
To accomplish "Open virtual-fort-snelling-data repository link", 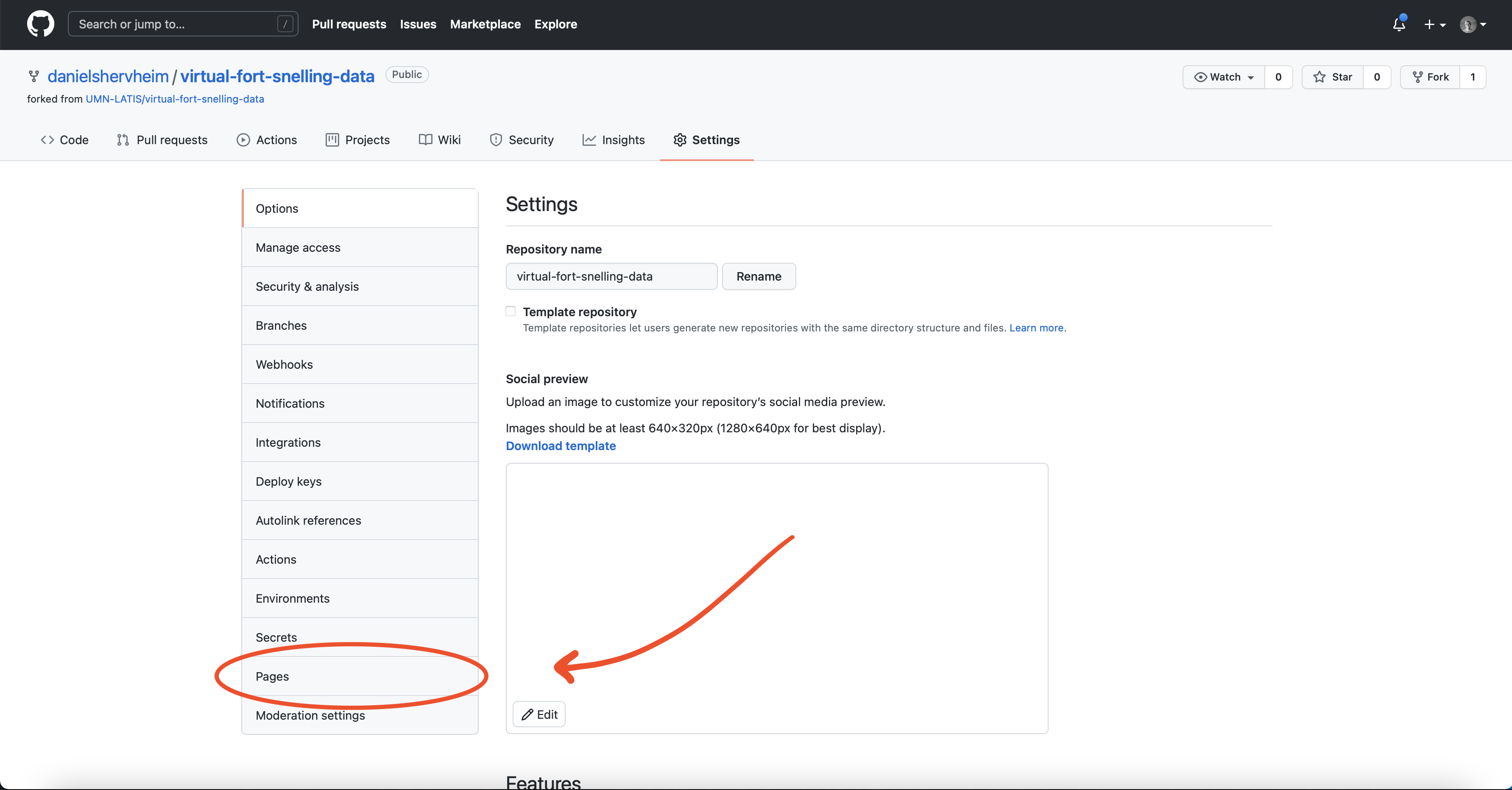I will click(x=277, y=76).
